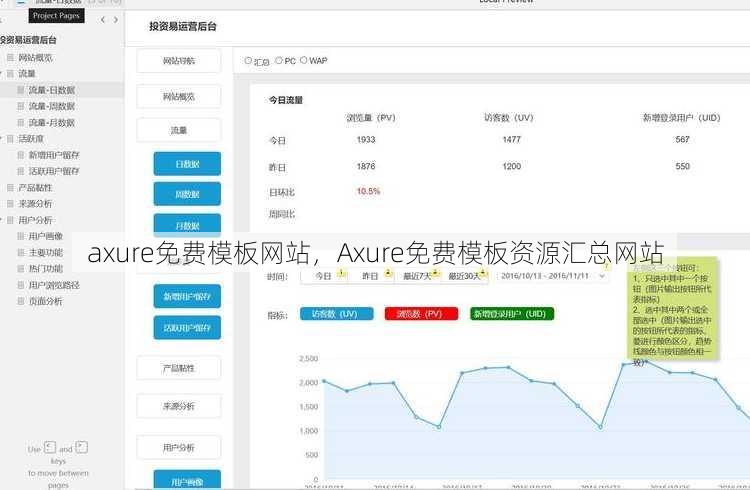Viewport: 750px width, 490px height.
Task: Click the 10.5% day-over-day value
Action: (368, 191)
